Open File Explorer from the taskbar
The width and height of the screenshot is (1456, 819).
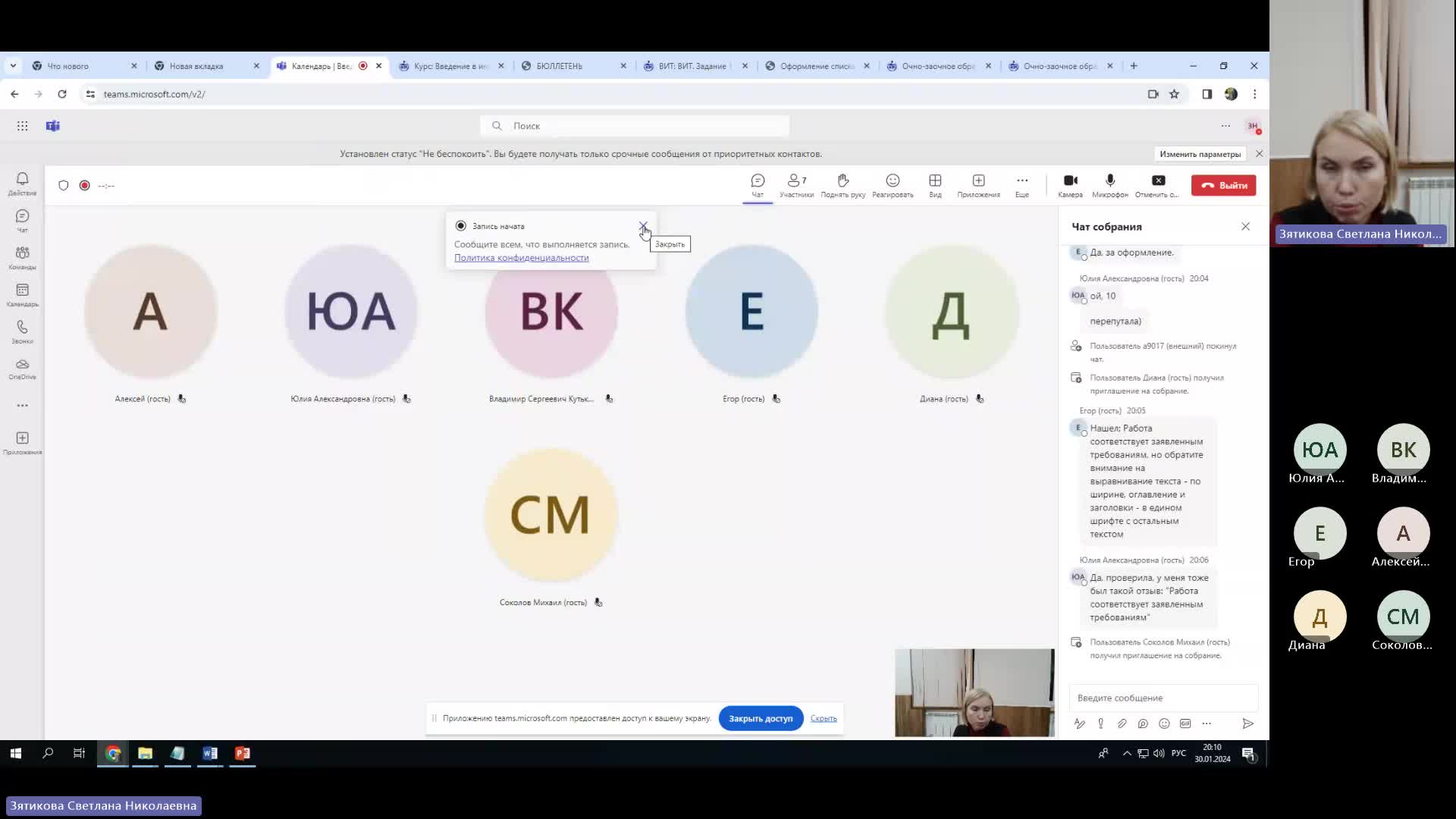145,753
